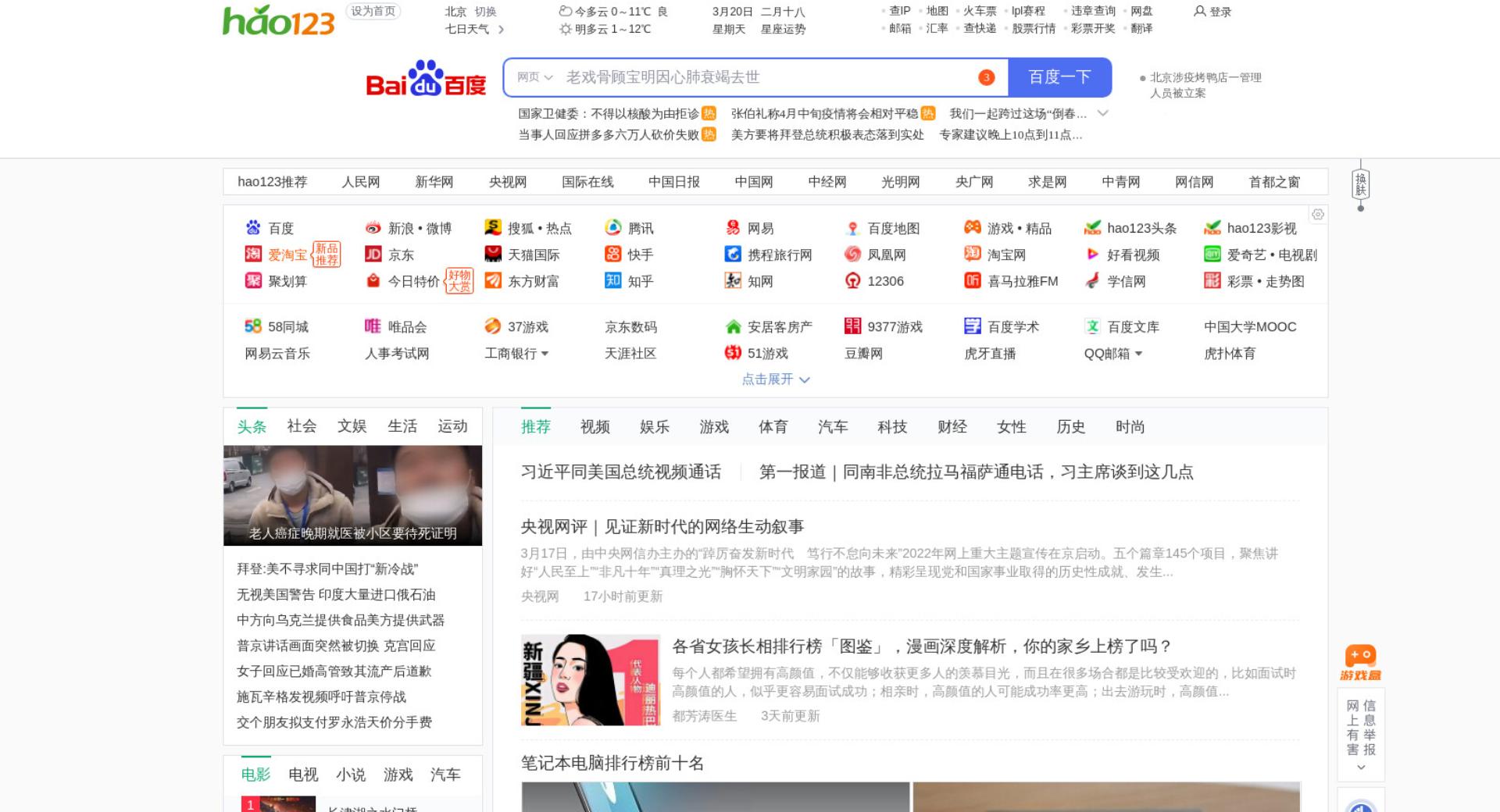The height and width of the screenshot is (812, 1500).
Task: Open 游戏 gamepad icon link
Action: click(x=973, y=228)
